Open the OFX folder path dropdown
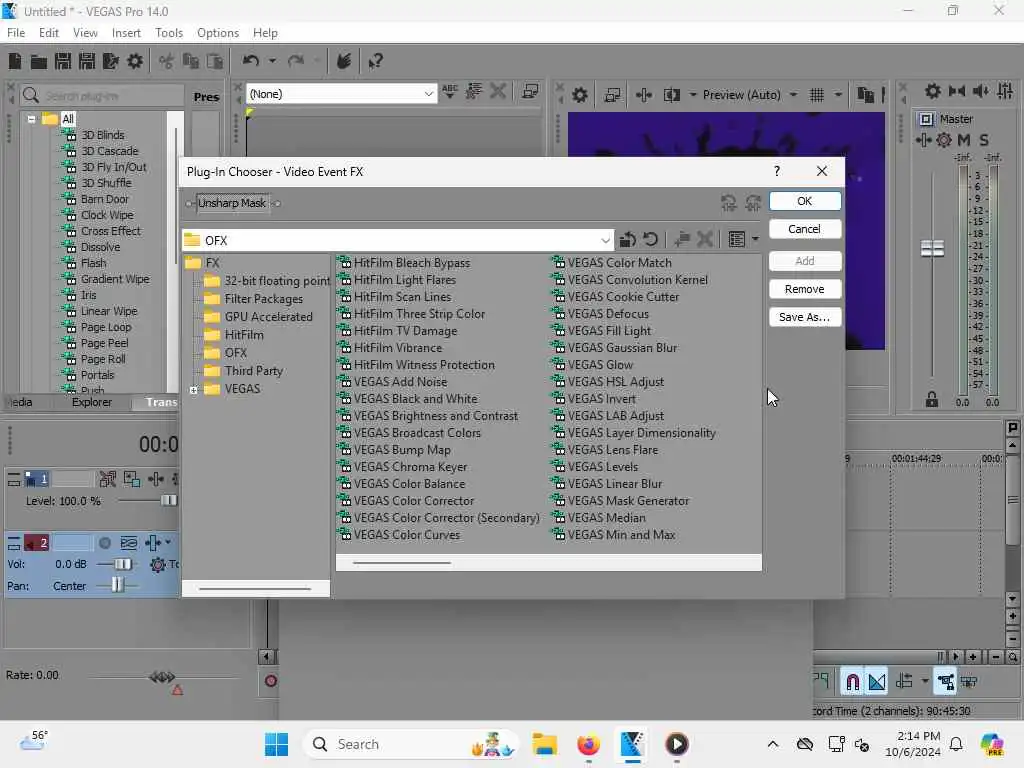 pyautogui.click(x=605, y=240)
